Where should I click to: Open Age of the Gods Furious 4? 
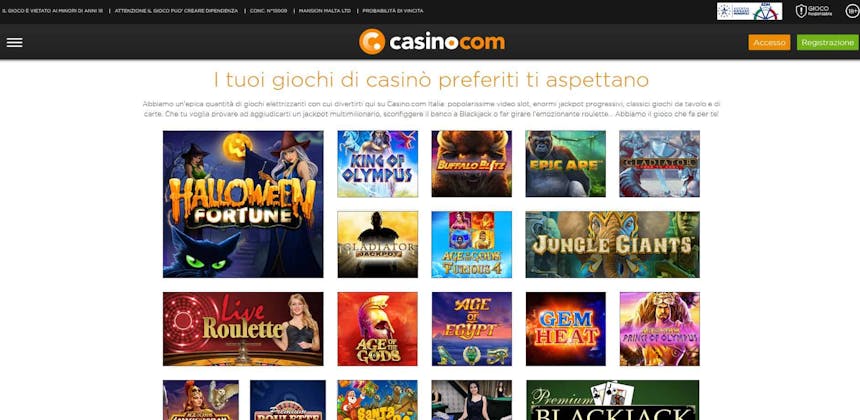click(472, 245)
